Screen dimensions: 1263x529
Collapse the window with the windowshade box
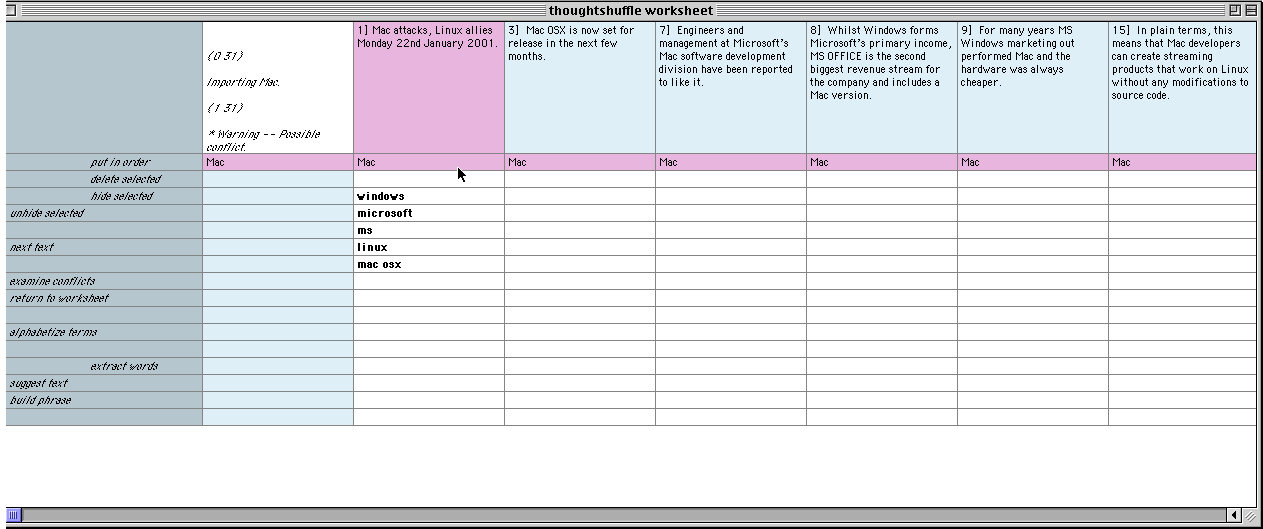[1250, 10]
